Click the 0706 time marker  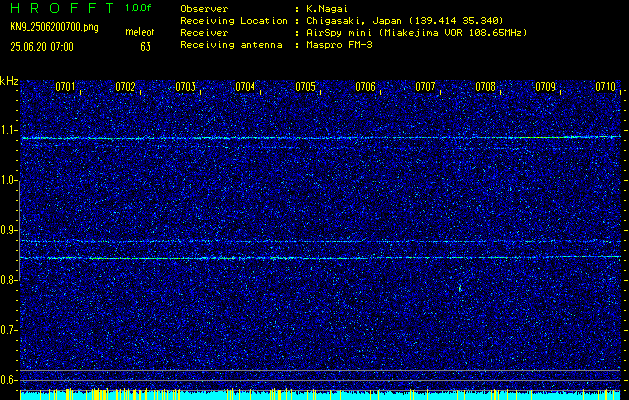coord(365,87)
